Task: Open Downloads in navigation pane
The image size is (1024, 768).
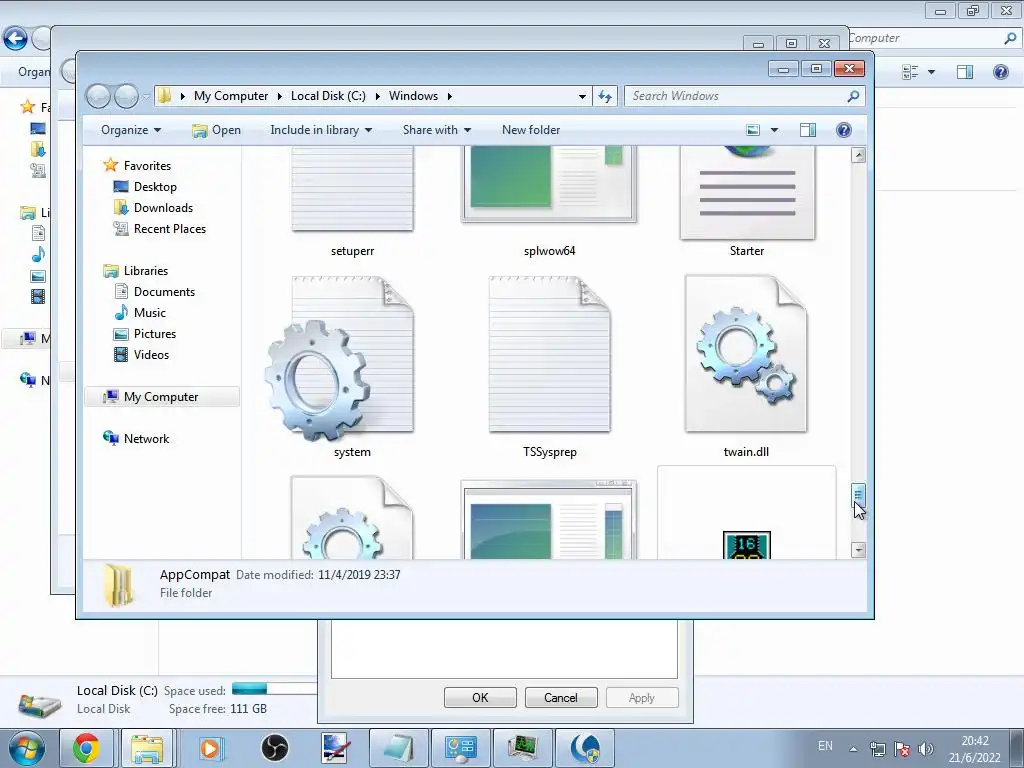Action: [163, 208]
